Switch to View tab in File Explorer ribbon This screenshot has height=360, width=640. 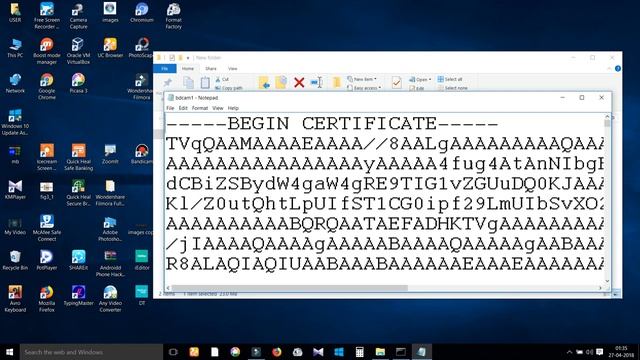[x=233, y=69]
